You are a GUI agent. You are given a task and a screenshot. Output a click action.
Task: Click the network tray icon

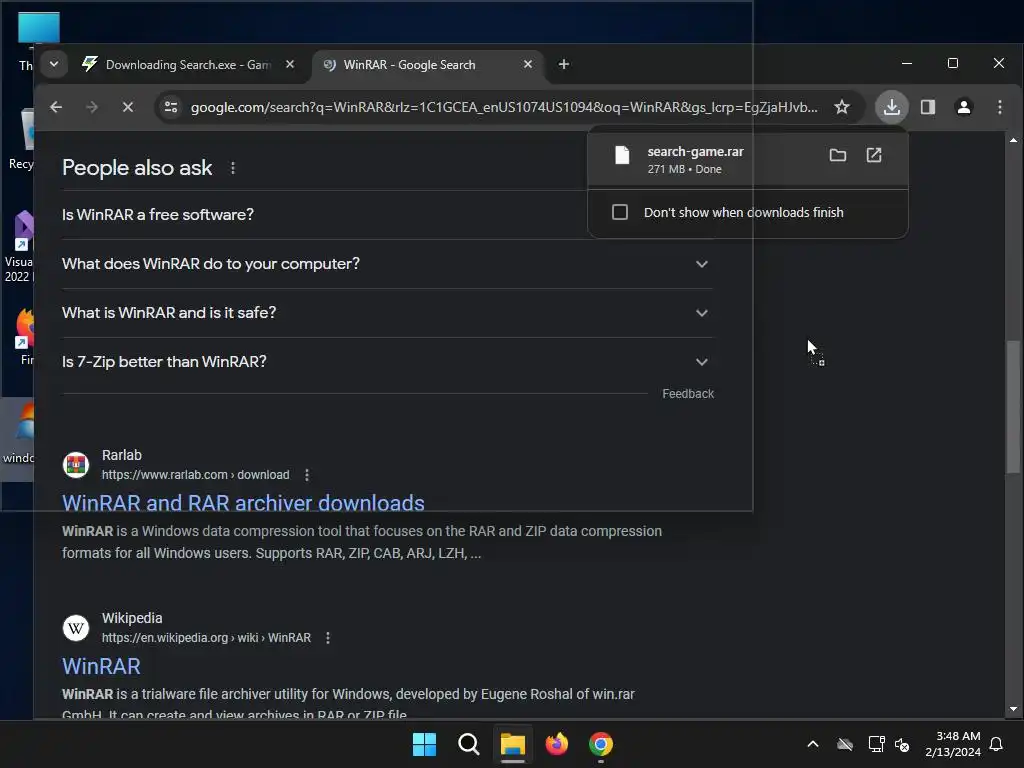click(876, 744)
